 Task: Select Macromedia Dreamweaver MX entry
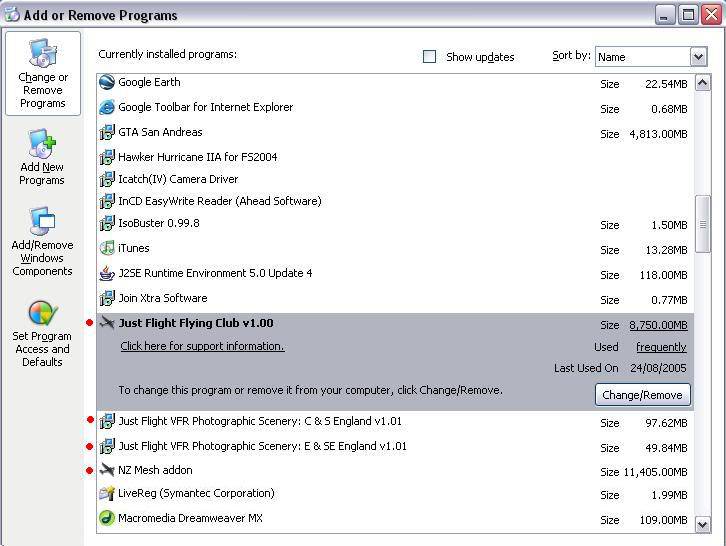click(x=395, y=518)
